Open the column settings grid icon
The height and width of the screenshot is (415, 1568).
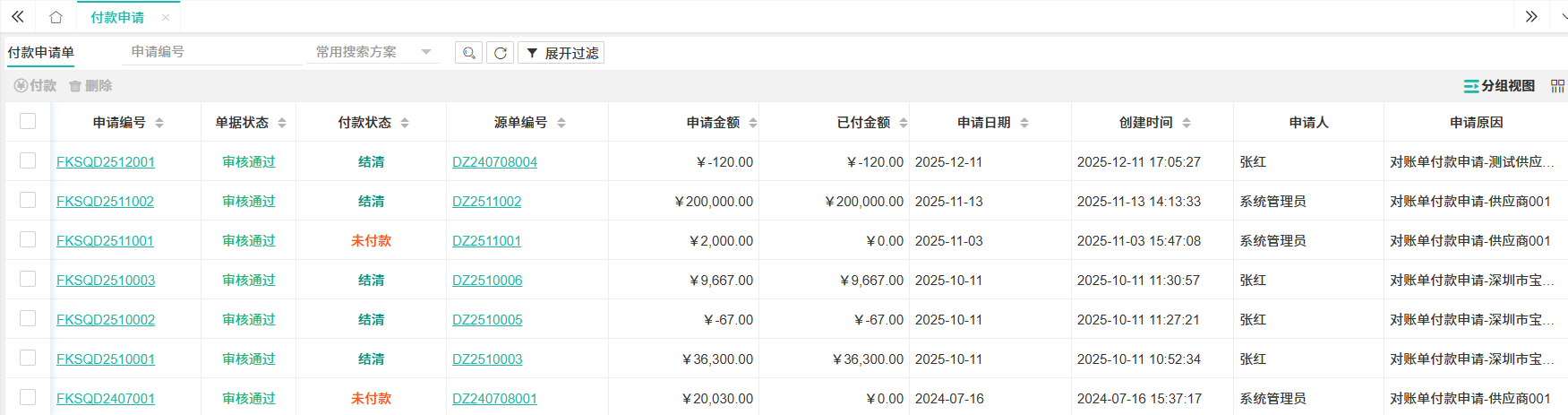point(1557,86)
